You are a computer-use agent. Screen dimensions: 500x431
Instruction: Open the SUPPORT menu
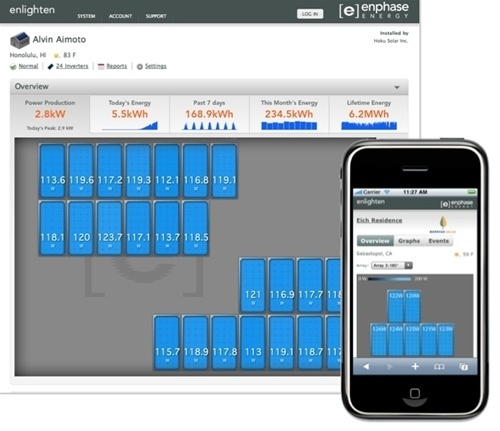(x=156, y=16)
